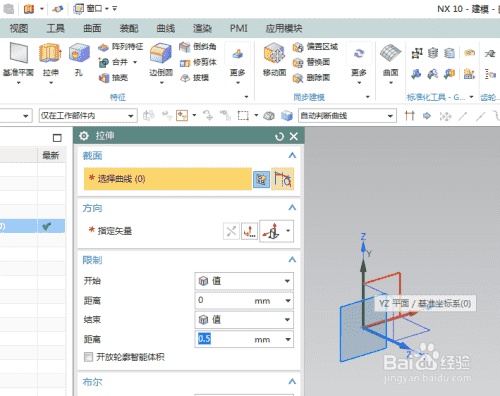The height and width of the screenshot is (396, 500).
Task: Close the 拉伸 dialog
Action: click(x=294, y=136)
